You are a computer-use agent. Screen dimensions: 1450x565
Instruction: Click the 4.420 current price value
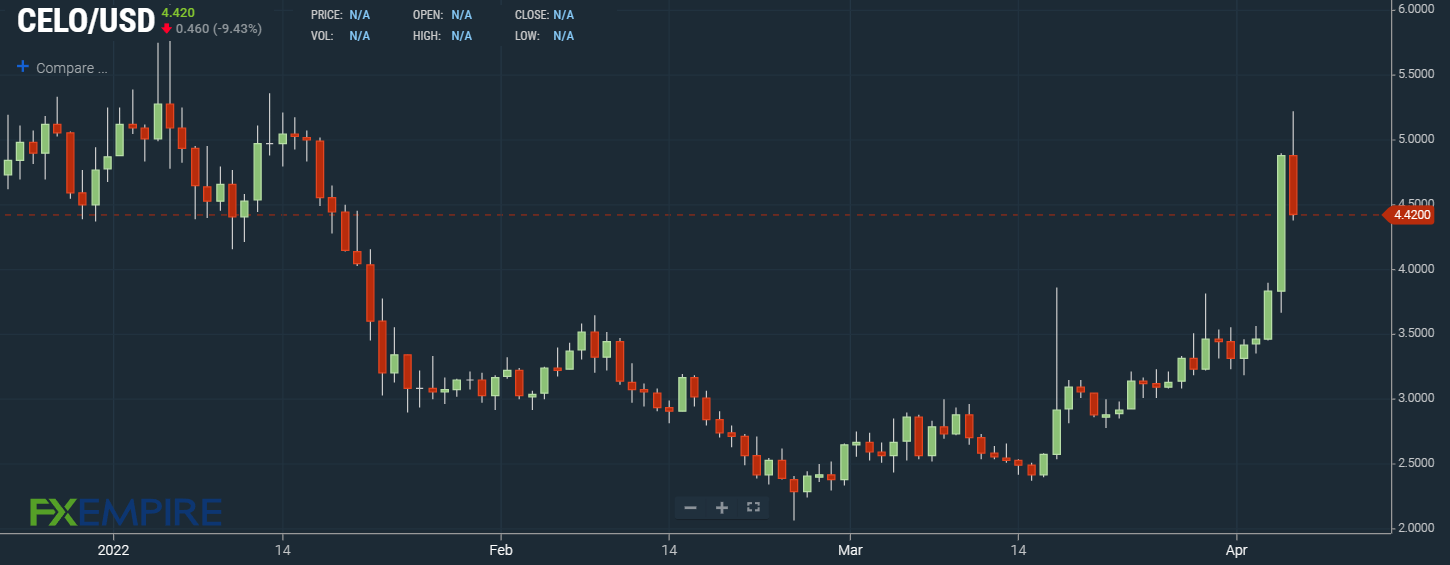[178, 12]
